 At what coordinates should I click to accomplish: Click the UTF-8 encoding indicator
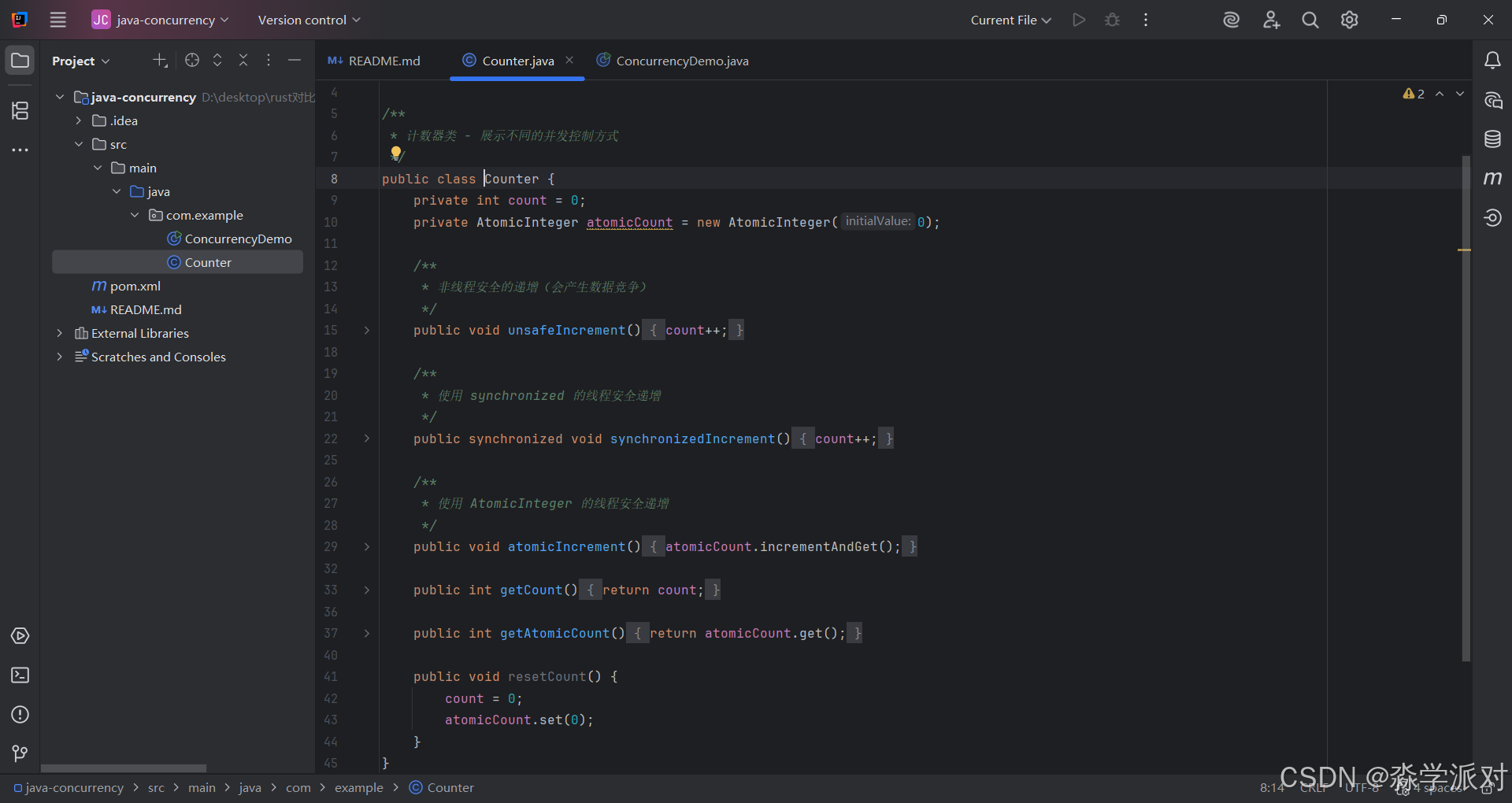pos(1361,787)
